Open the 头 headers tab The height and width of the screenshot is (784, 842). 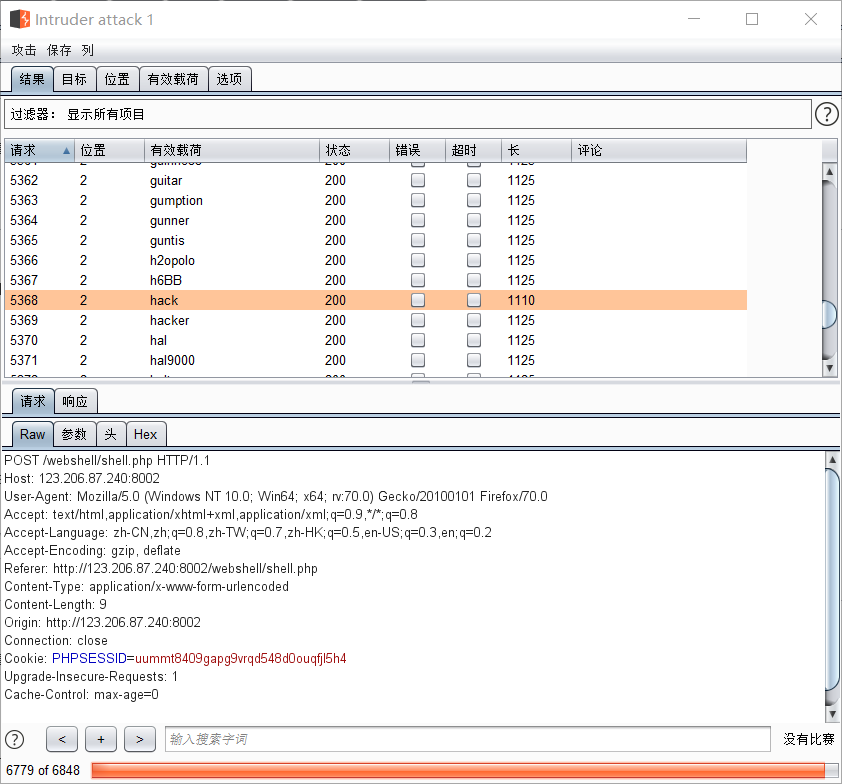(x=111, y=434)
